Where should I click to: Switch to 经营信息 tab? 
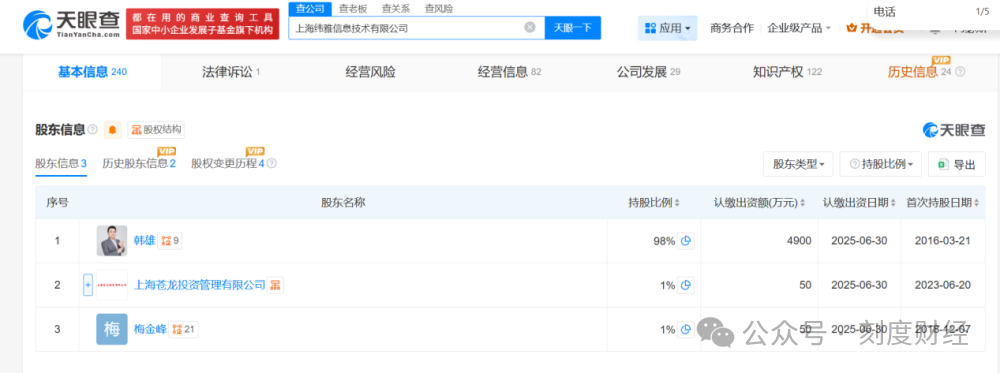[x=509, y=72]
